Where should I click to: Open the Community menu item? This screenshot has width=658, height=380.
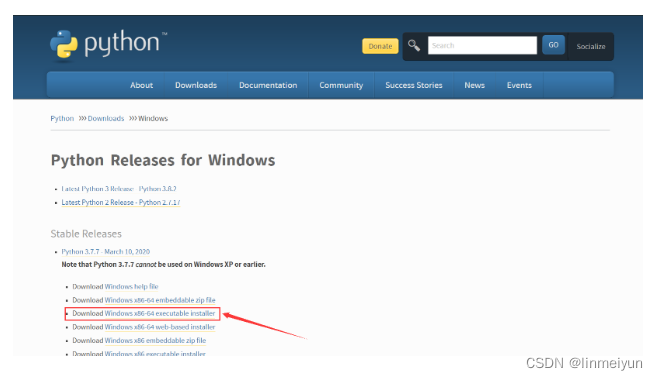coord(341,85)
